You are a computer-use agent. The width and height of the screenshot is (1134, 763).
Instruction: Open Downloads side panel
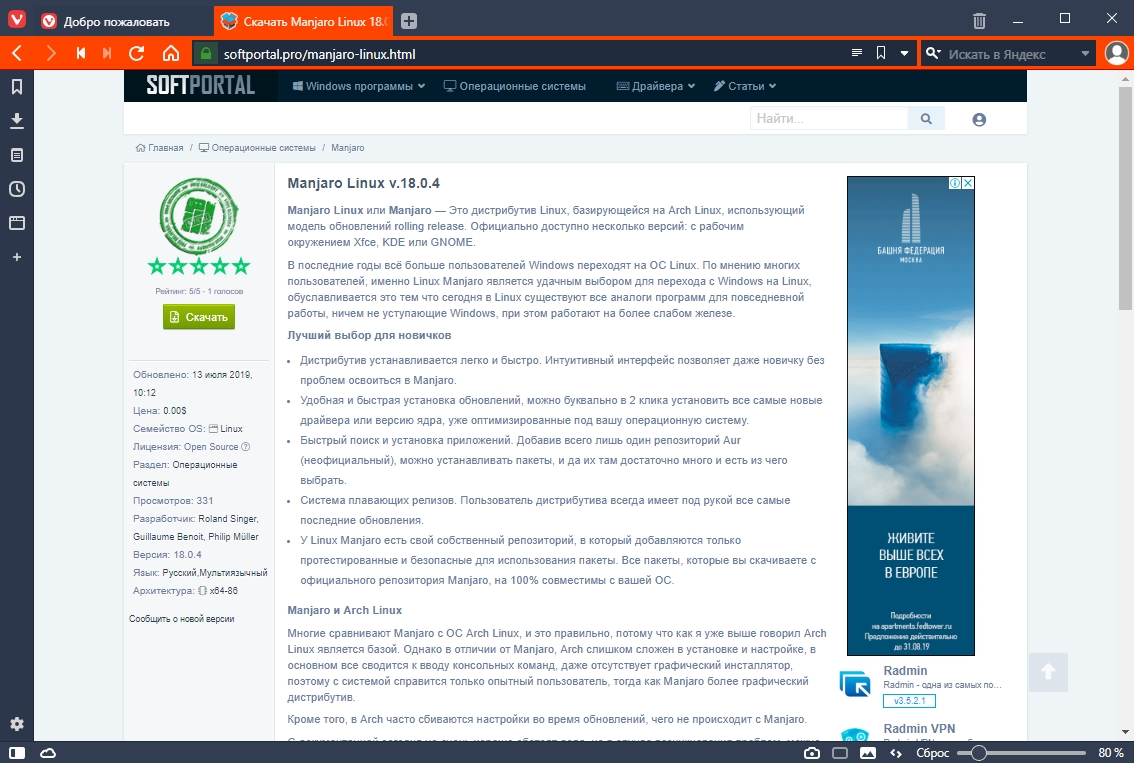(x=17, y=121)
